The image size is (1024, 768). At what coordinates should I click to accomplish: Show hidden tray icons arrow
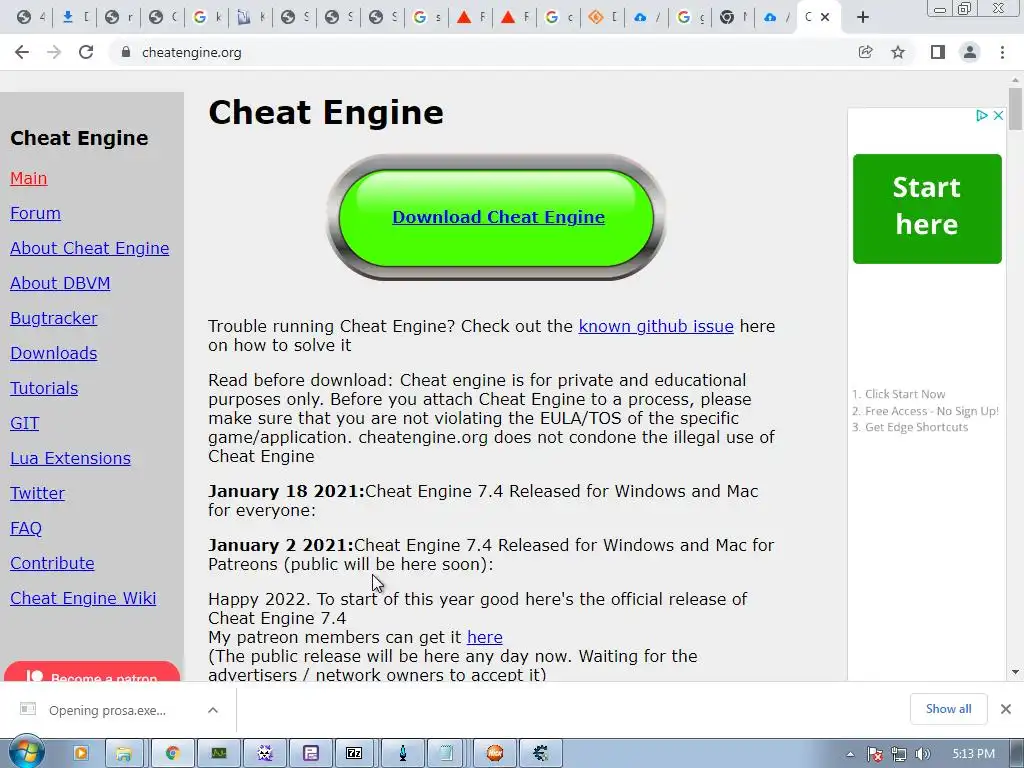[850, 754]
